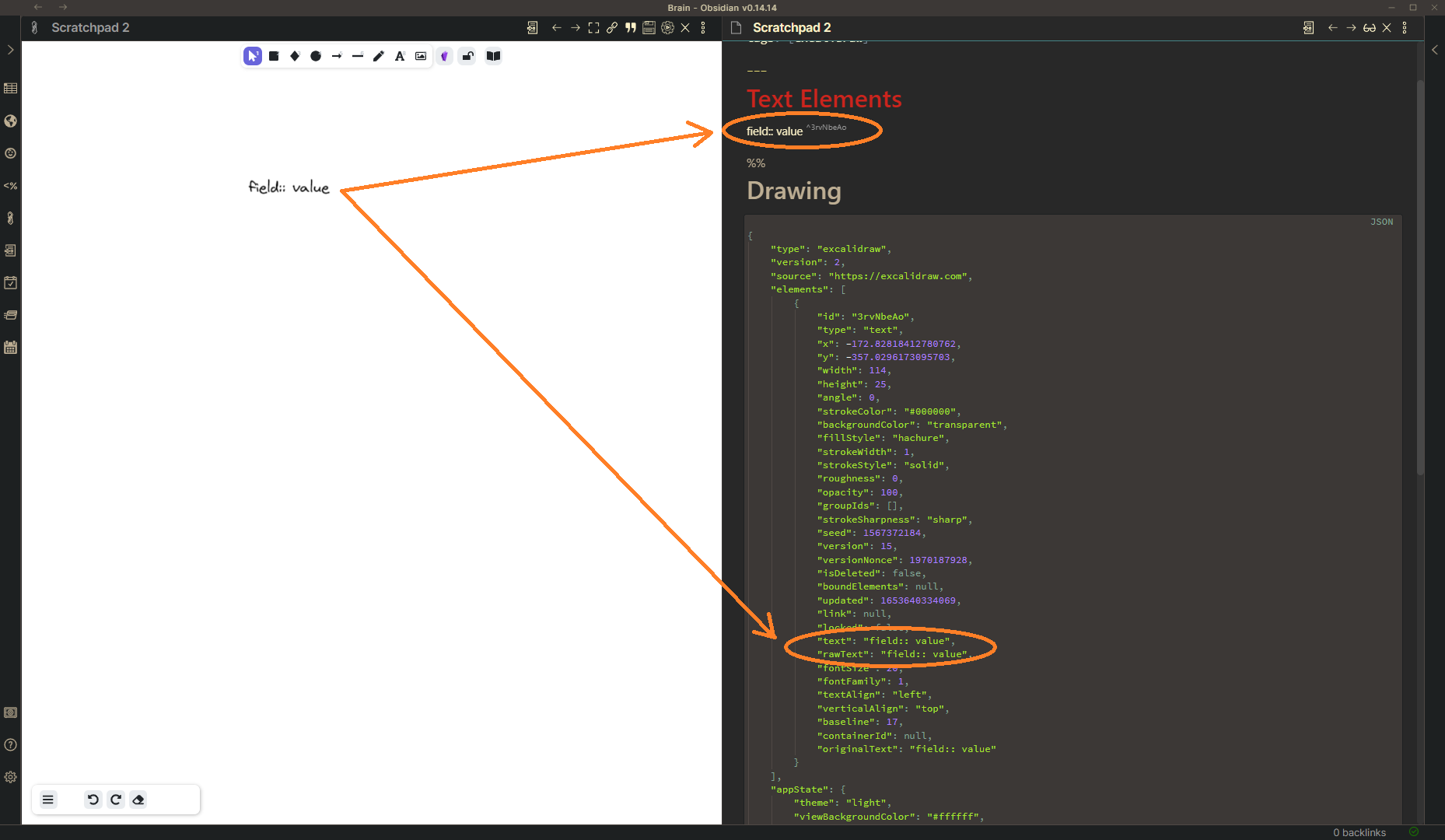Viewport: 1445px width, 840px height.
Task: Click the smiley face ribbon icon
Action: [10, 153]
